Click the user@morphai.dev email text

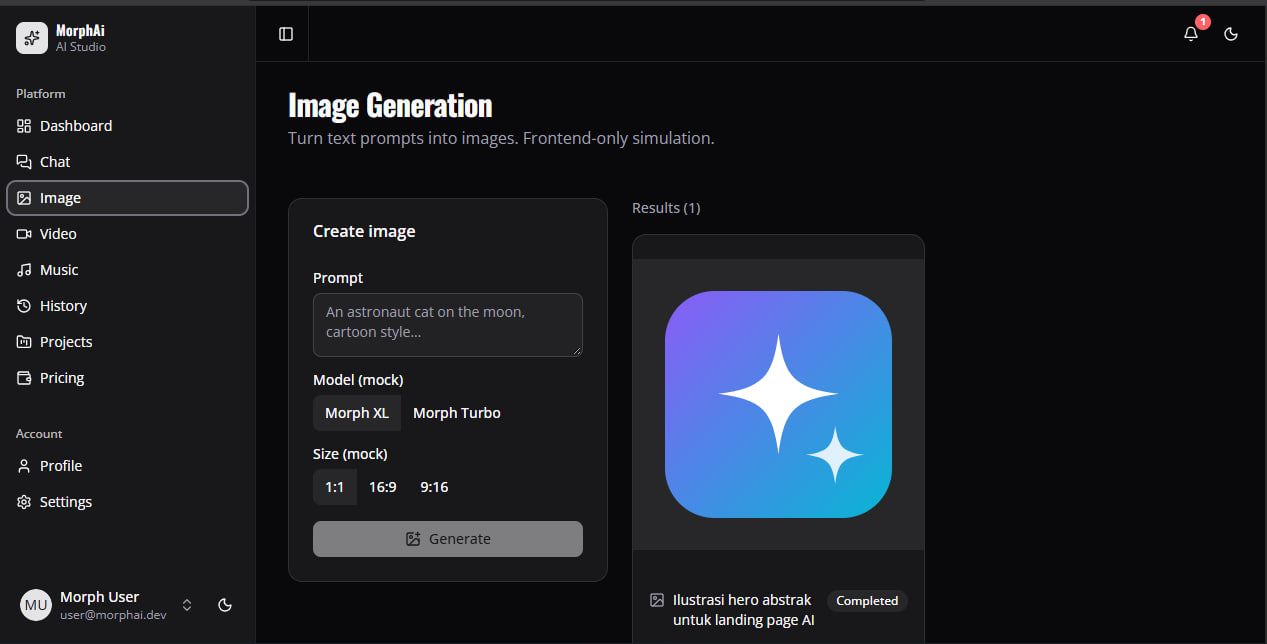pyautogui.click(x=113, y=615)
